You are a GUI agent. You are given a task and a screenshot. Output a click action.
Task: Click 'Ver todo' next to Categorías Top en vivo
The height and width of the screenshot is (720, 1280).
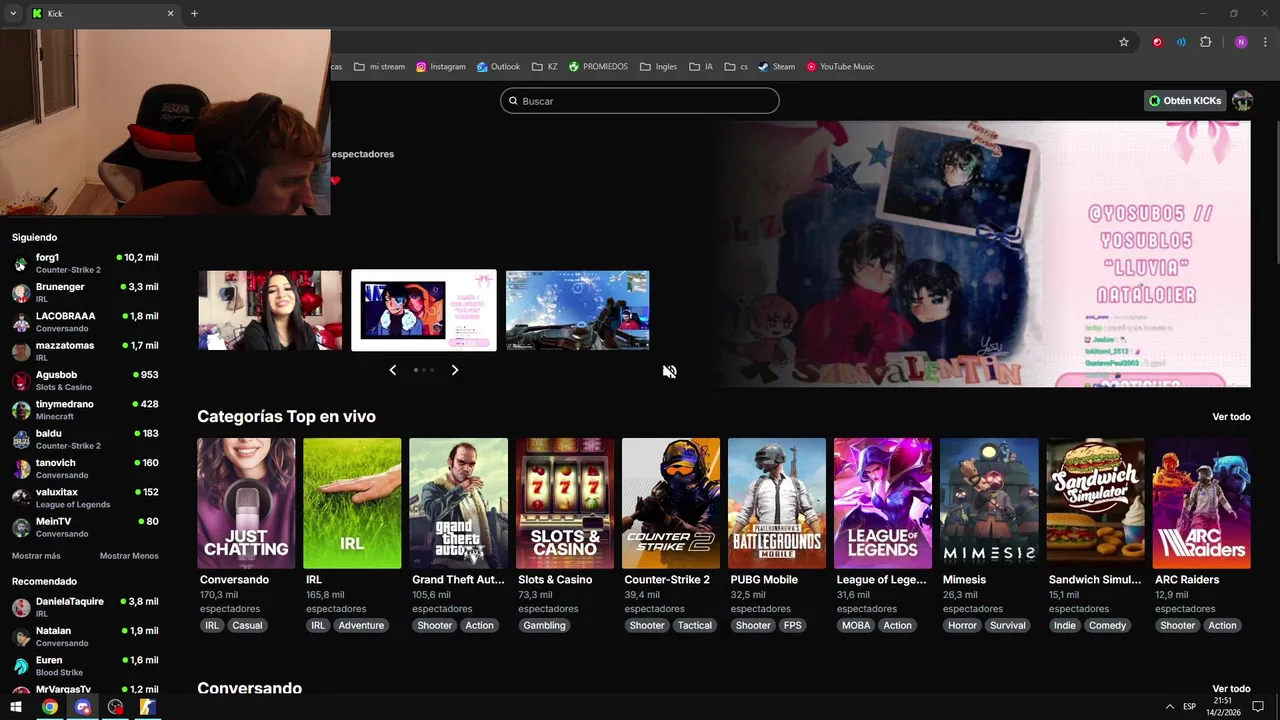[x=1231, y=417]
